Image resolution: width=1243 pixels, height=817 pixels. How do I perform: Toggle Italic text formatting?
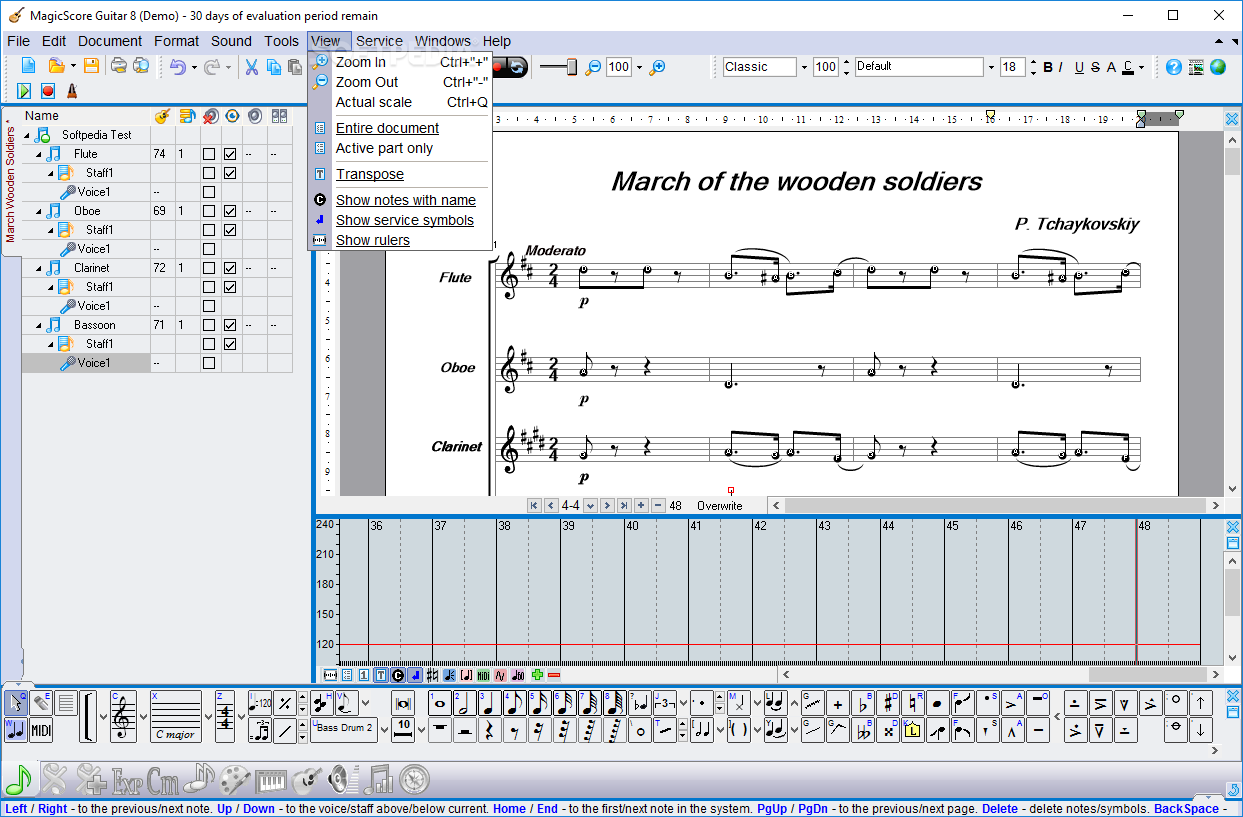(x=1062, y=67)
